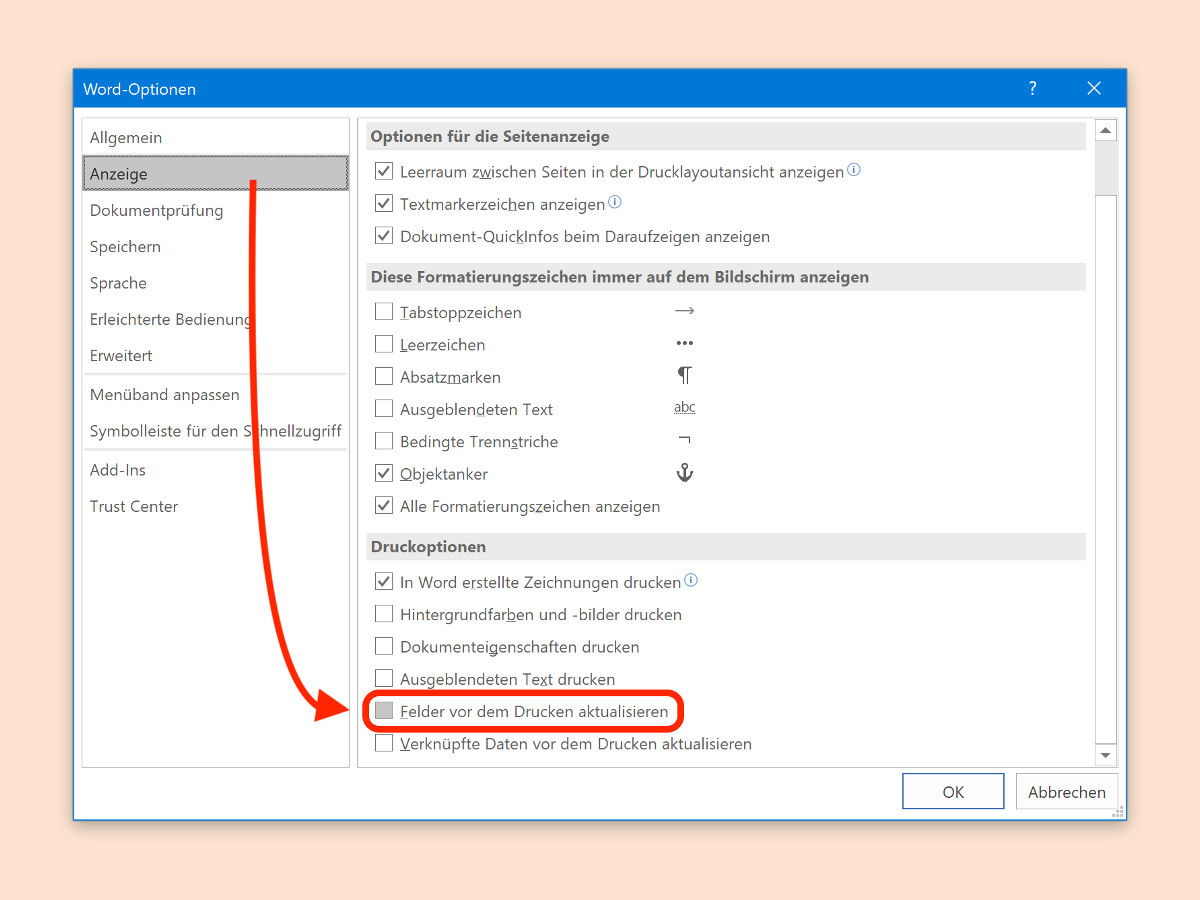
Task: Click the scrollbar up arrow
Action: (x=1105, y=131)
